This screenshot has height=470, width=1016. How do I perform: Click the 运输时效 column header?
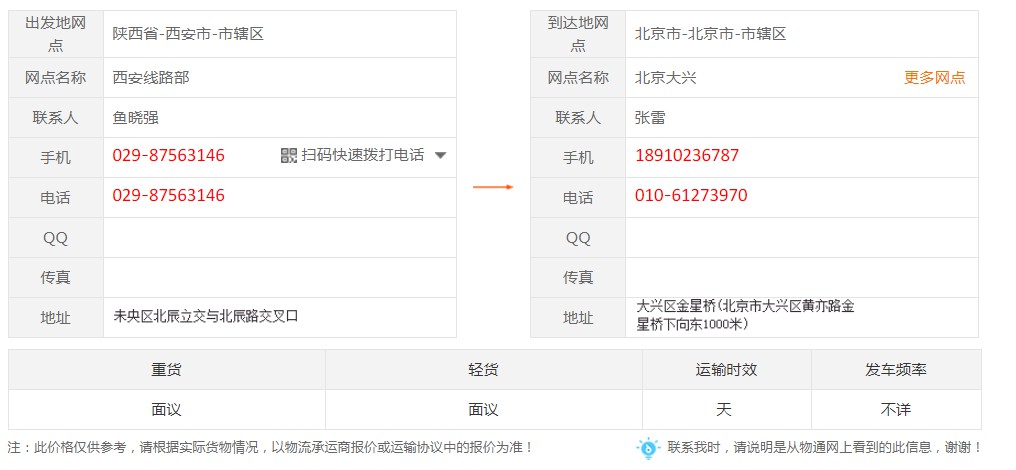coord(726,370)
